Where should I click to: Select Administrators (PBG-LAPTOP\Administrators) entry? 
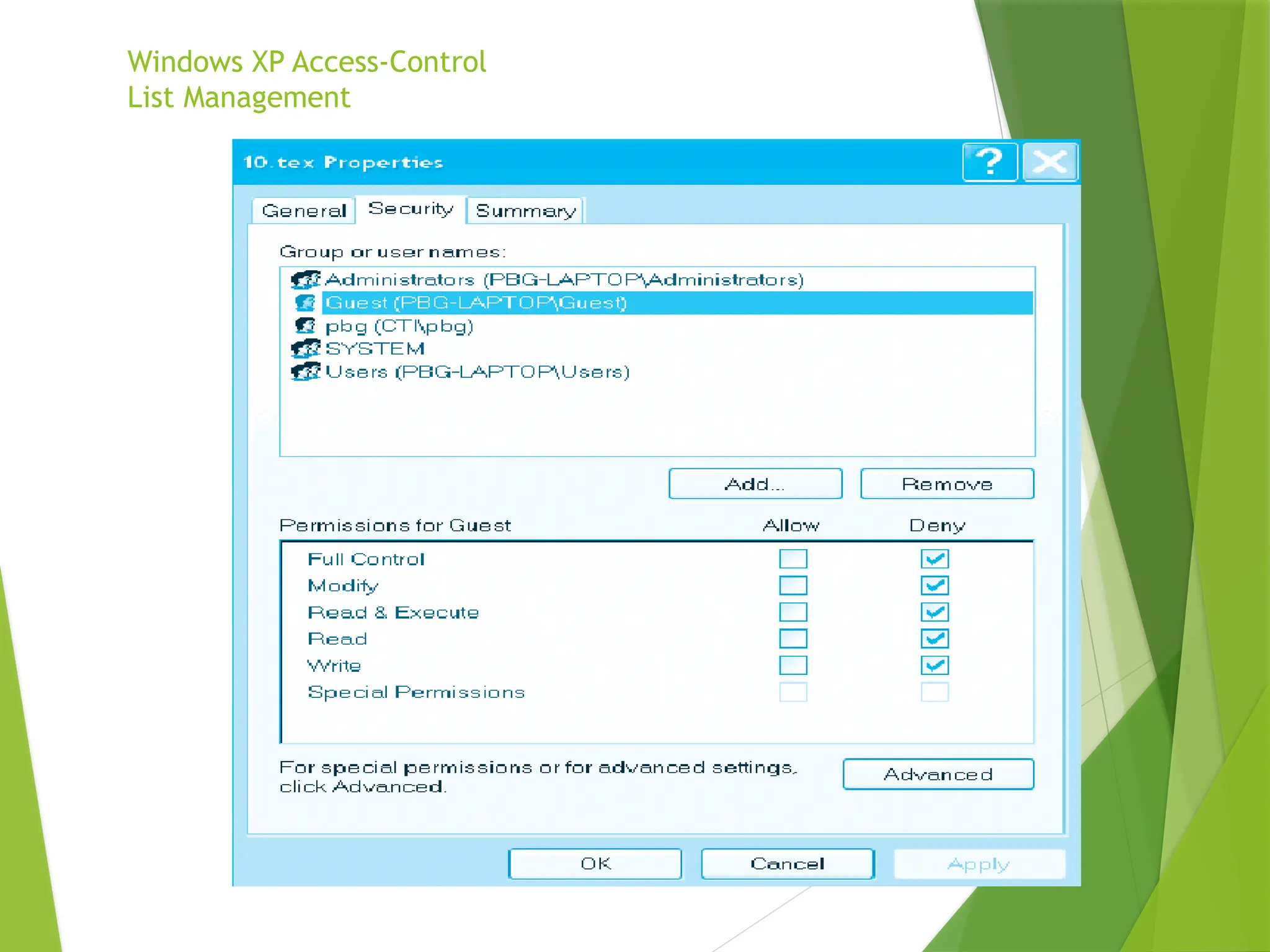657,280
